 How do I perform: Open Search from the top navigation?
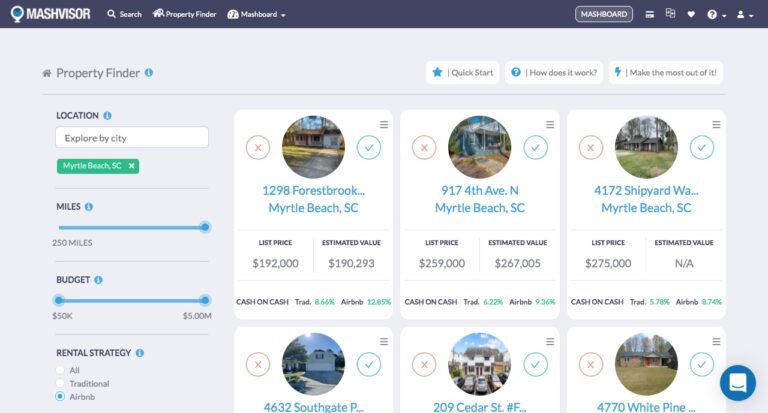[x=124, y=14]
